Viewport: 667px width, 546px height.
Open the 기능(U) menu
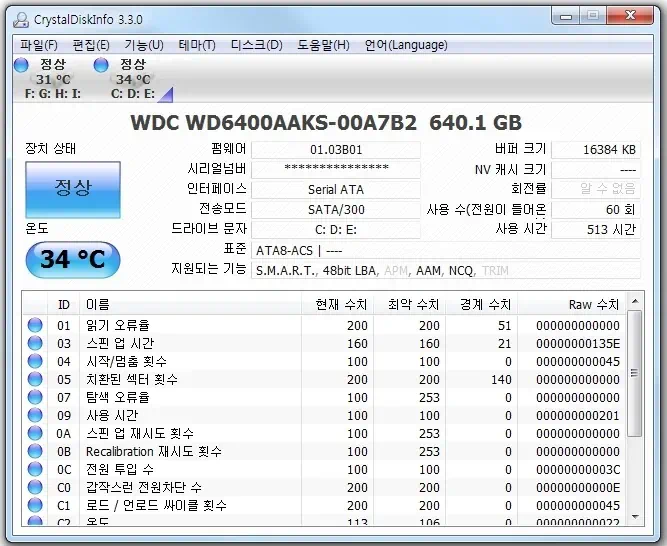(143, 45)
